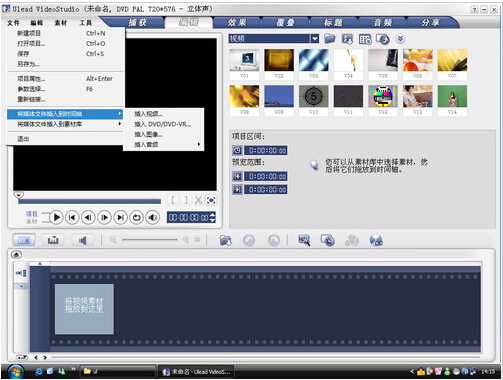Screen dimensions: 503x380
Task: Expand the 视频 library dropdown
Action: point(315,39)
